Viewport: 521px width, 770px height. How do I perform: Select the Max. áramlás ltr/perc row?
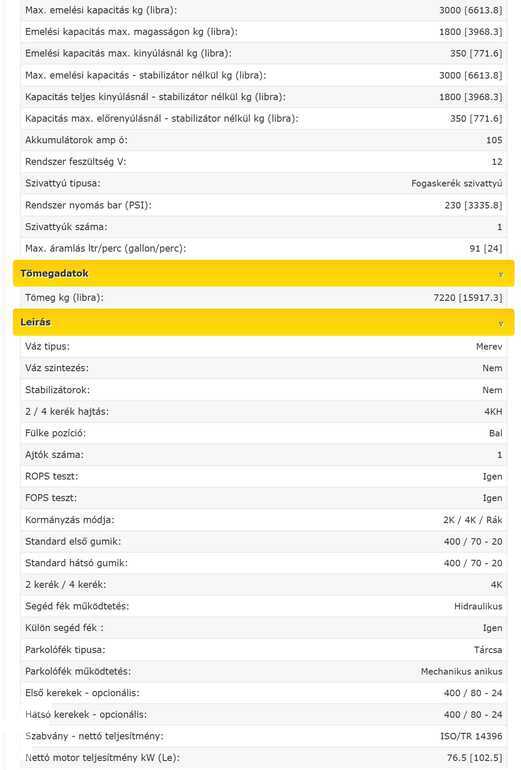point(263,248)
